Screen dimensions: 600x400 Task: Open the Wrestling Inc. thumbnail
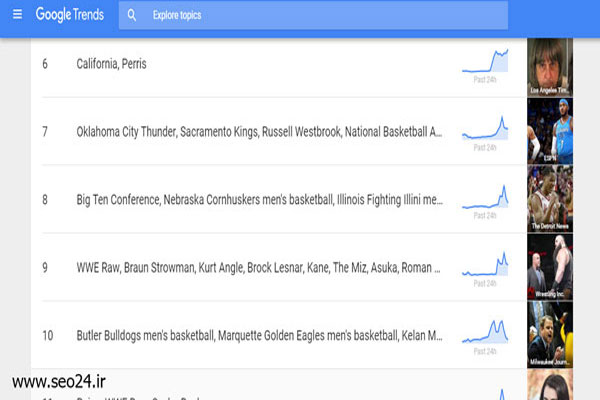pyautogui.click(x=550, y=267)
